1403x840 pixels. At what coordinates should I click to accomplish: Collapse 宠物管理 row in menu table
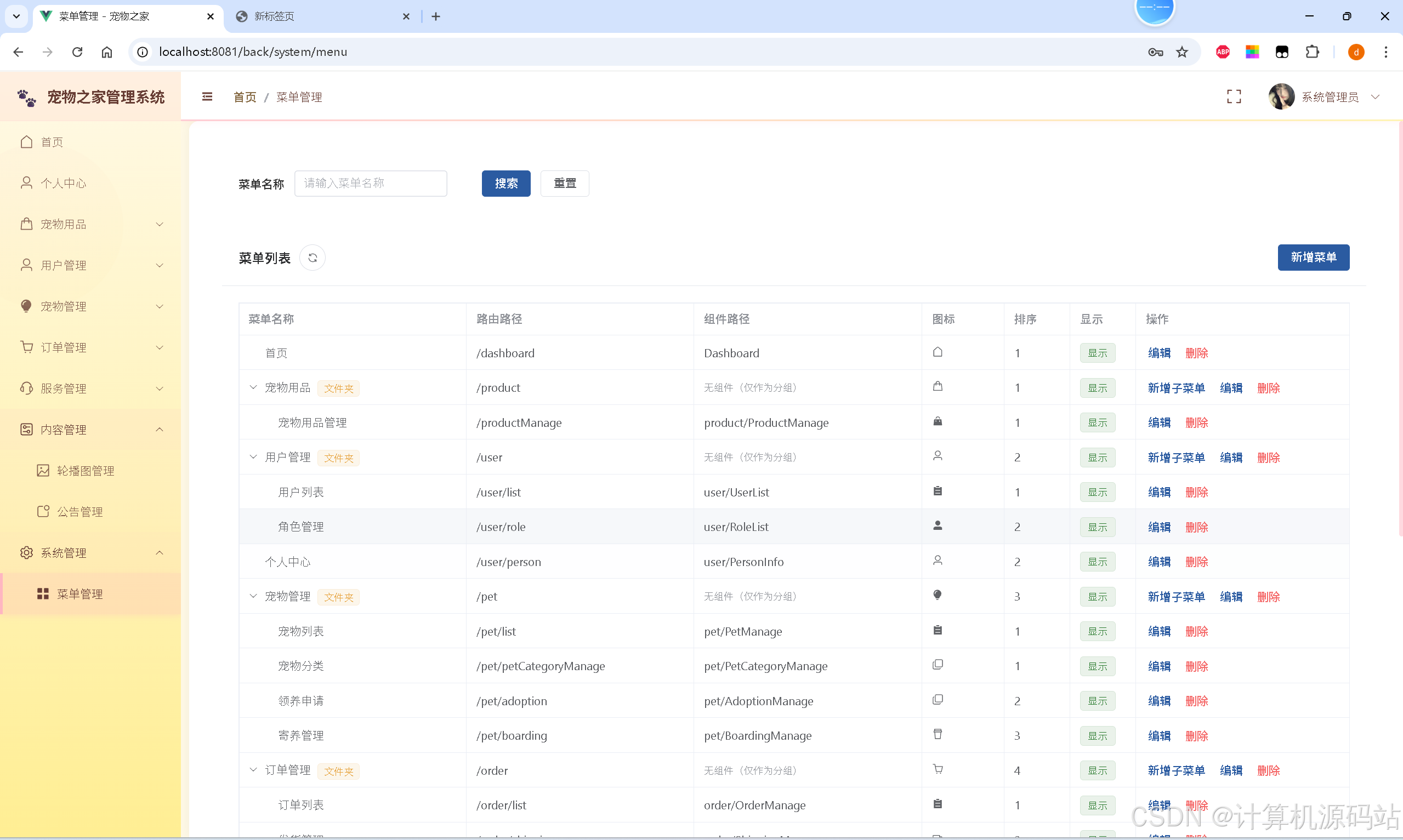(253, 597)
